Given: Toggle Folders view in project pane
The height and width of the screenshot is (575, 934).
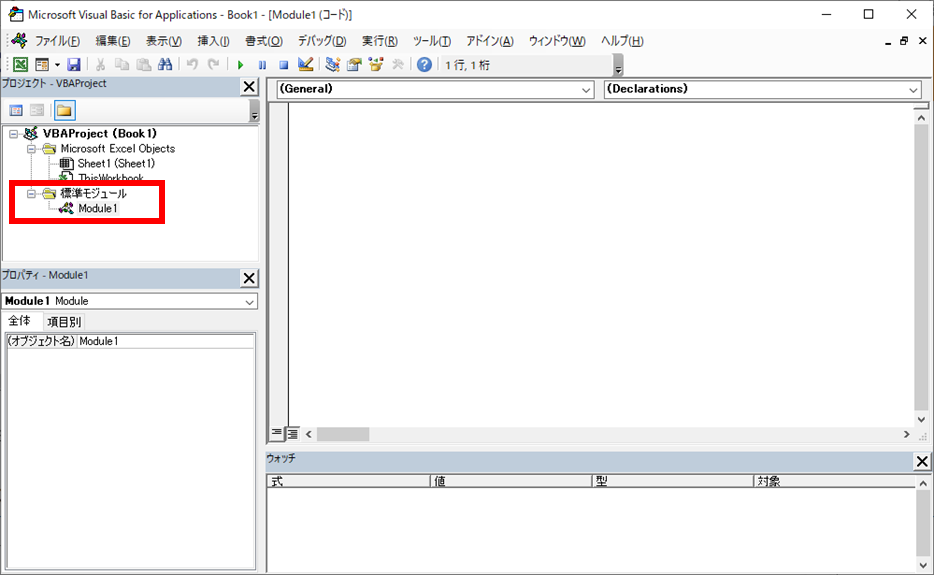Looking at the screenshot, I should click(64, 110).
